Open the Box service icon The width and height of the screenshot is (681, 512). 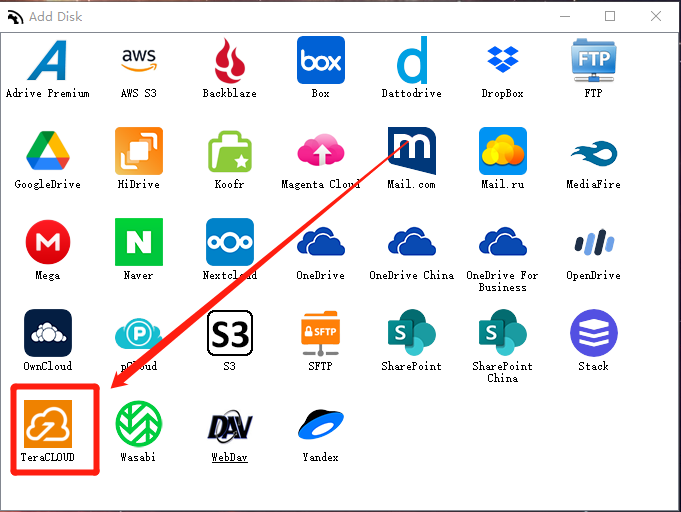[x=321, y=60]
